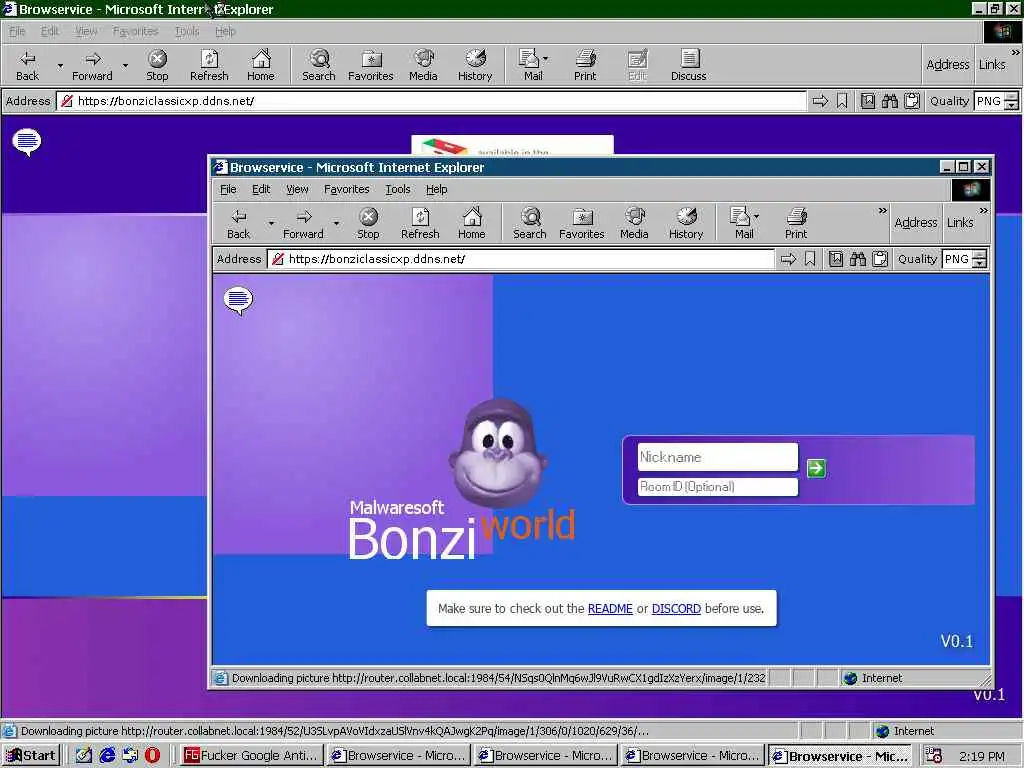The image size is (1024, 768).
Task: Click Media in the front window toolbar
Action: tap(634, 223)
